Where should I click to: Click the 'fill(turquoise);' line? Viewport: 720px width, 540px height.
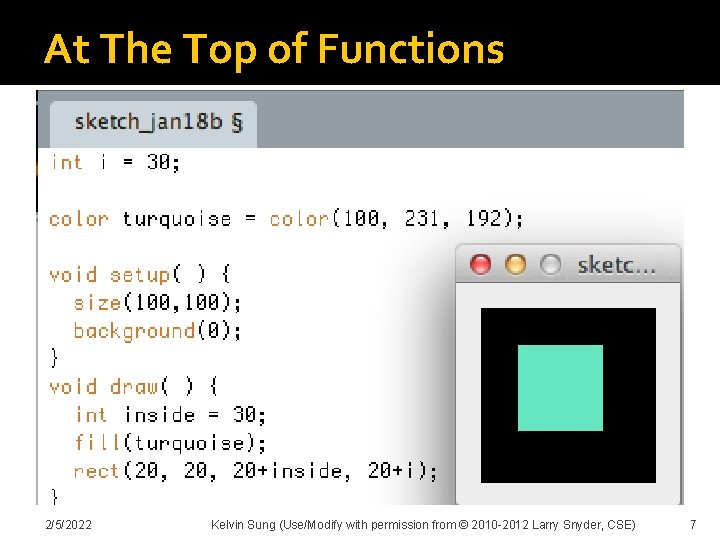[x=170, y=443]
